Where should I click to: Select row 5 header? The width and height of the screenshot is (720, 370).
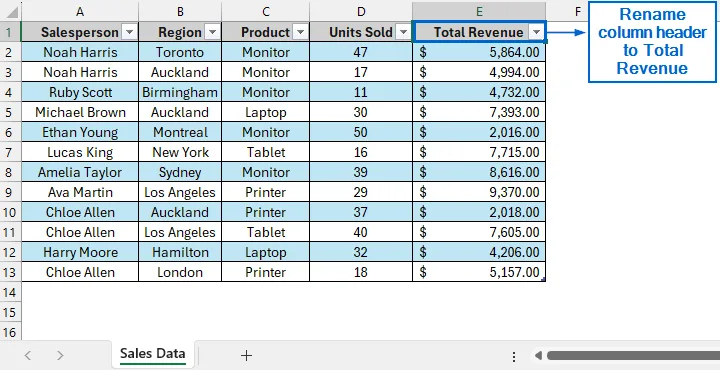[11, 112]
